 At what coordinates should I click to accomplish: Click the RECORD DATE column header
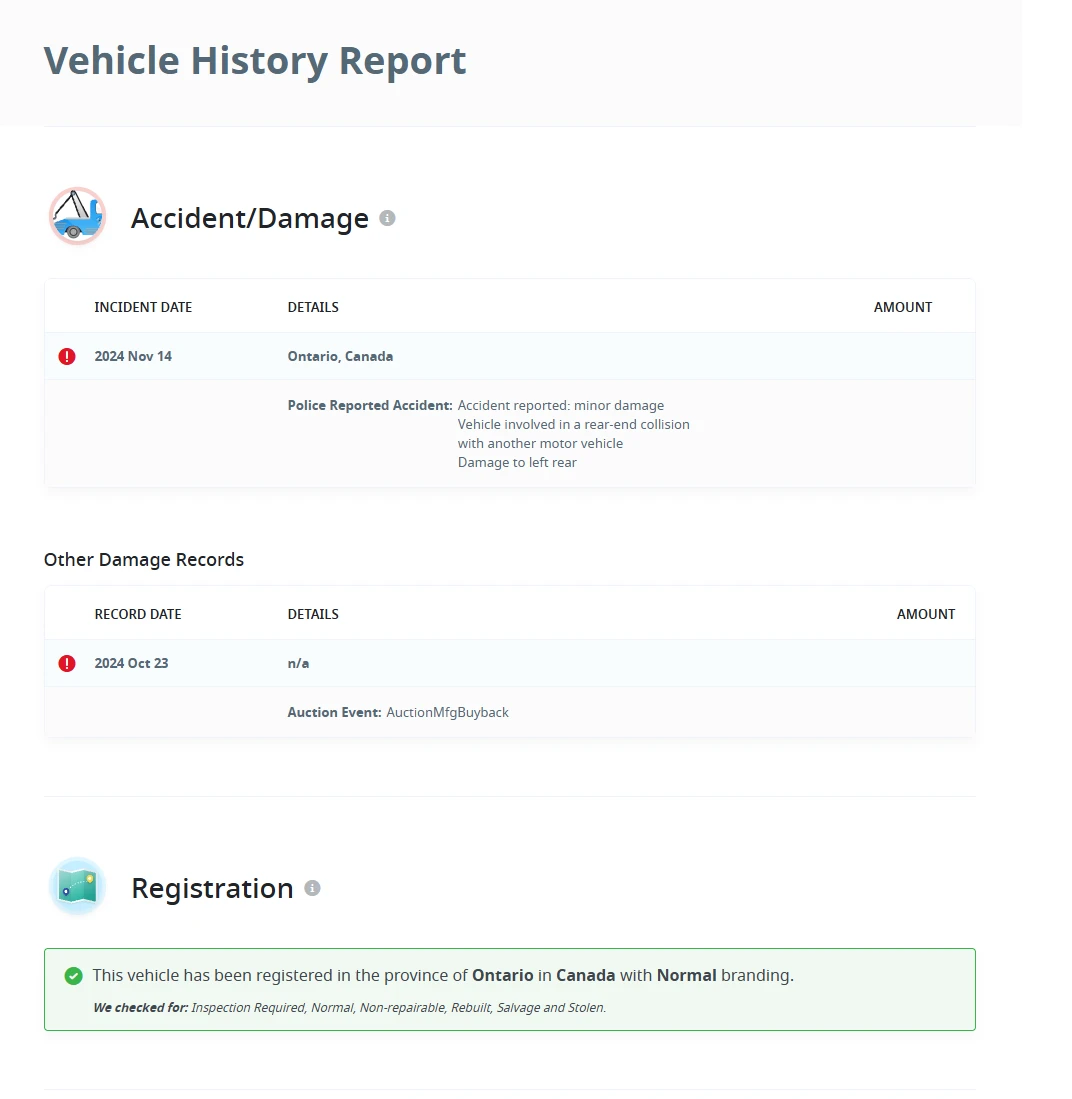pyautogui.click(x=138, y=614)
